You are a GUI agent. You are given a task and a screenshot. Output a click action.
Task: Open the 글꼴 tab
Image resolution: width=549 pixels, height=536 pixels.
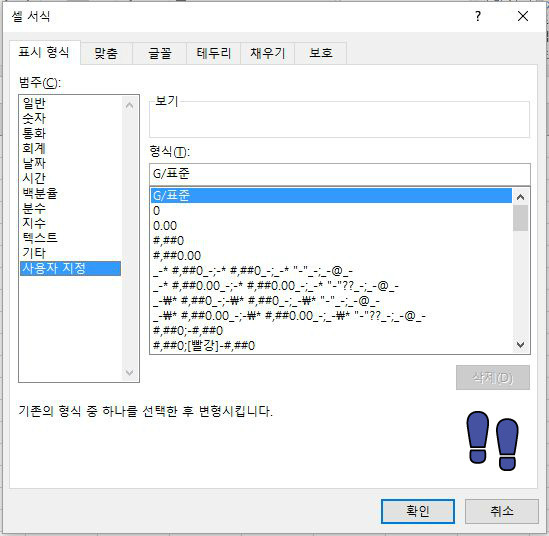tap(160, 53)
